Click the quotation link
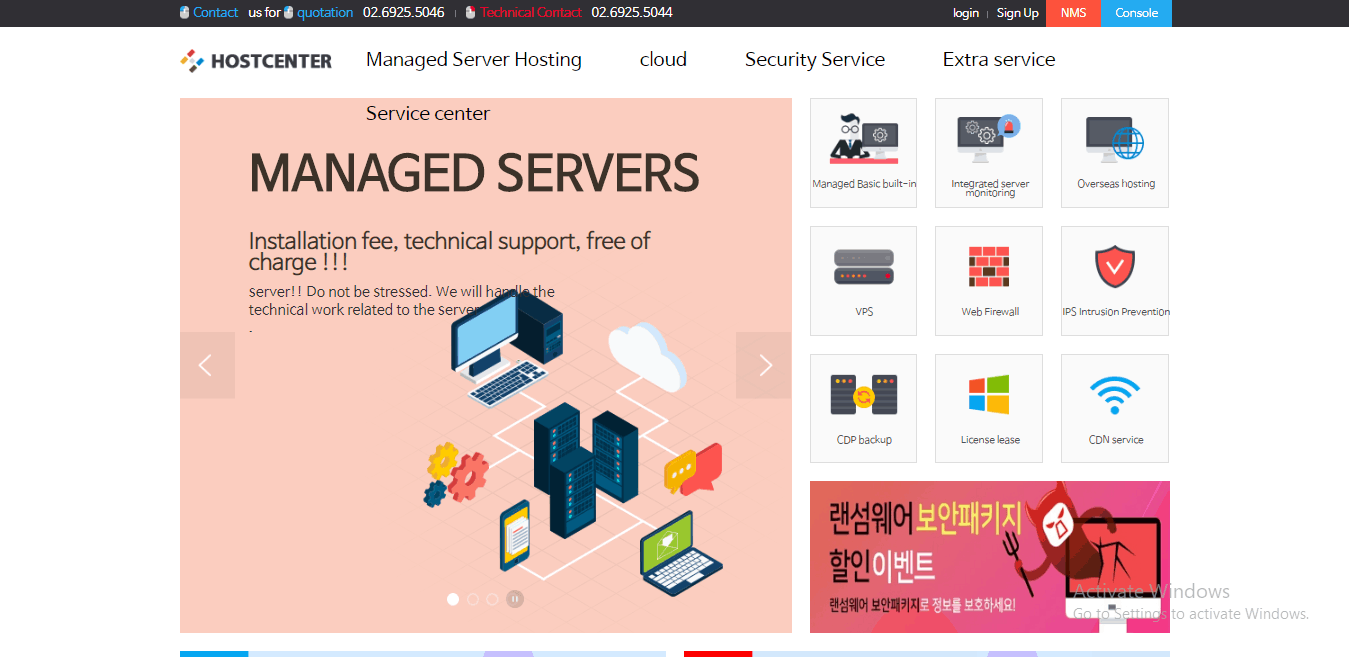The image size is (1349, 657). point(325,13)
